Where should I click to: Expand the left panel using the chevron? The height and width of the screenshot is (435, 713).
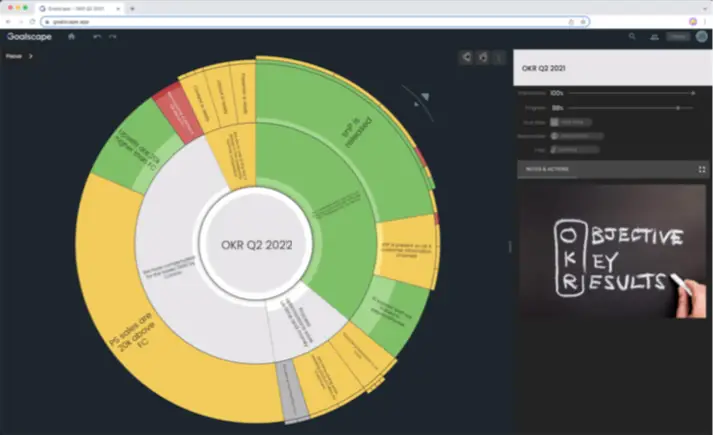pos(31,56)
